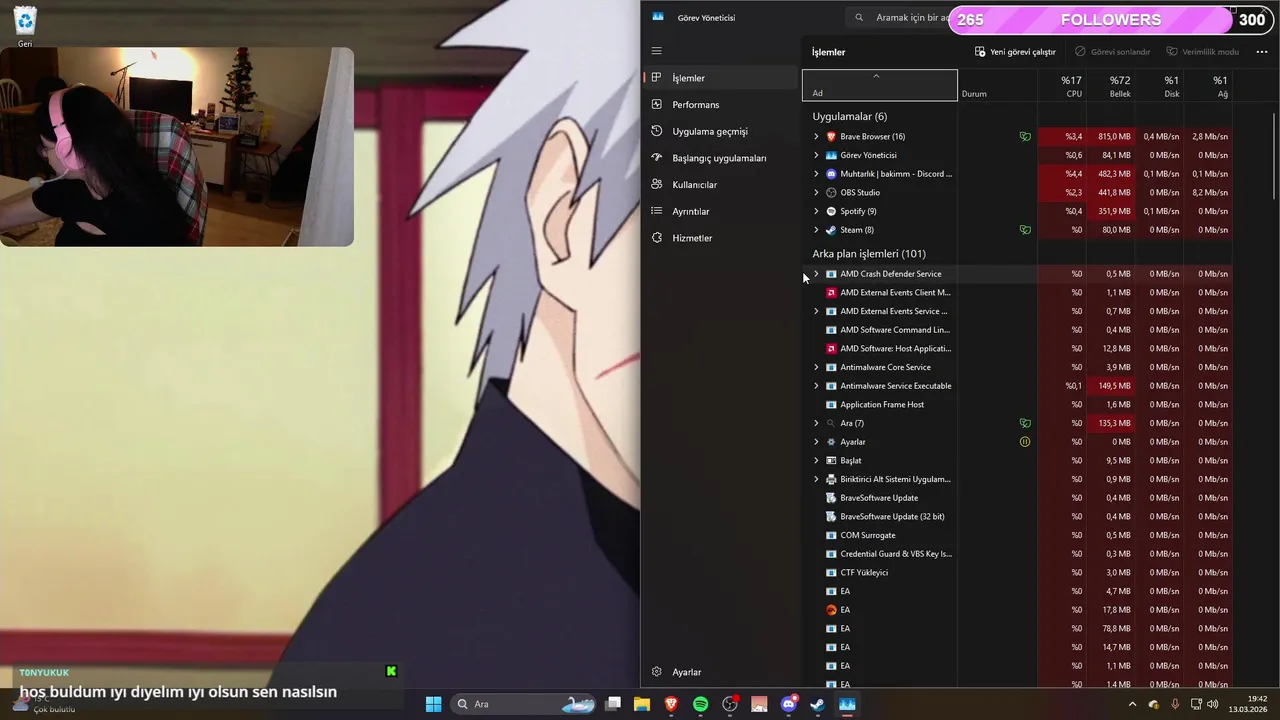Select the OBS Studio process icon
This screenshot has height=720, width=1280.
pos(830,192)
